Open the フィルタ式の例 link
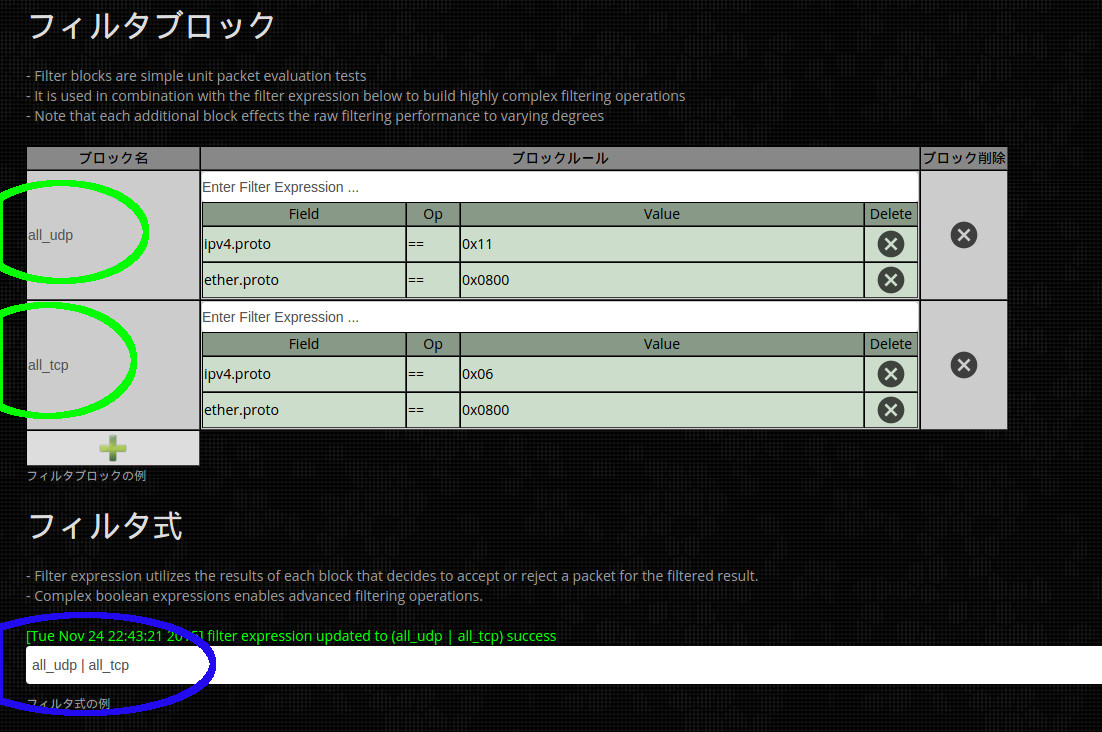The image size is (1102, 732). point(68,703)
